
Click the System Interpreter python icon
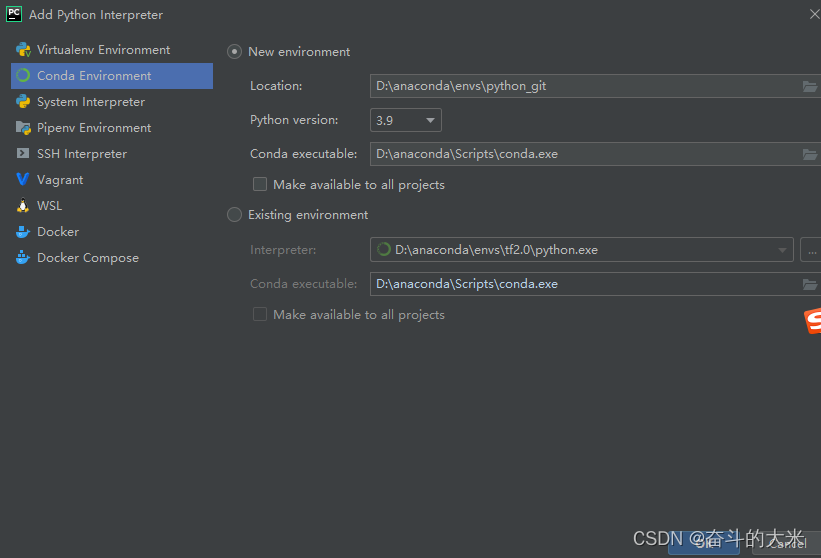point(23,102)
